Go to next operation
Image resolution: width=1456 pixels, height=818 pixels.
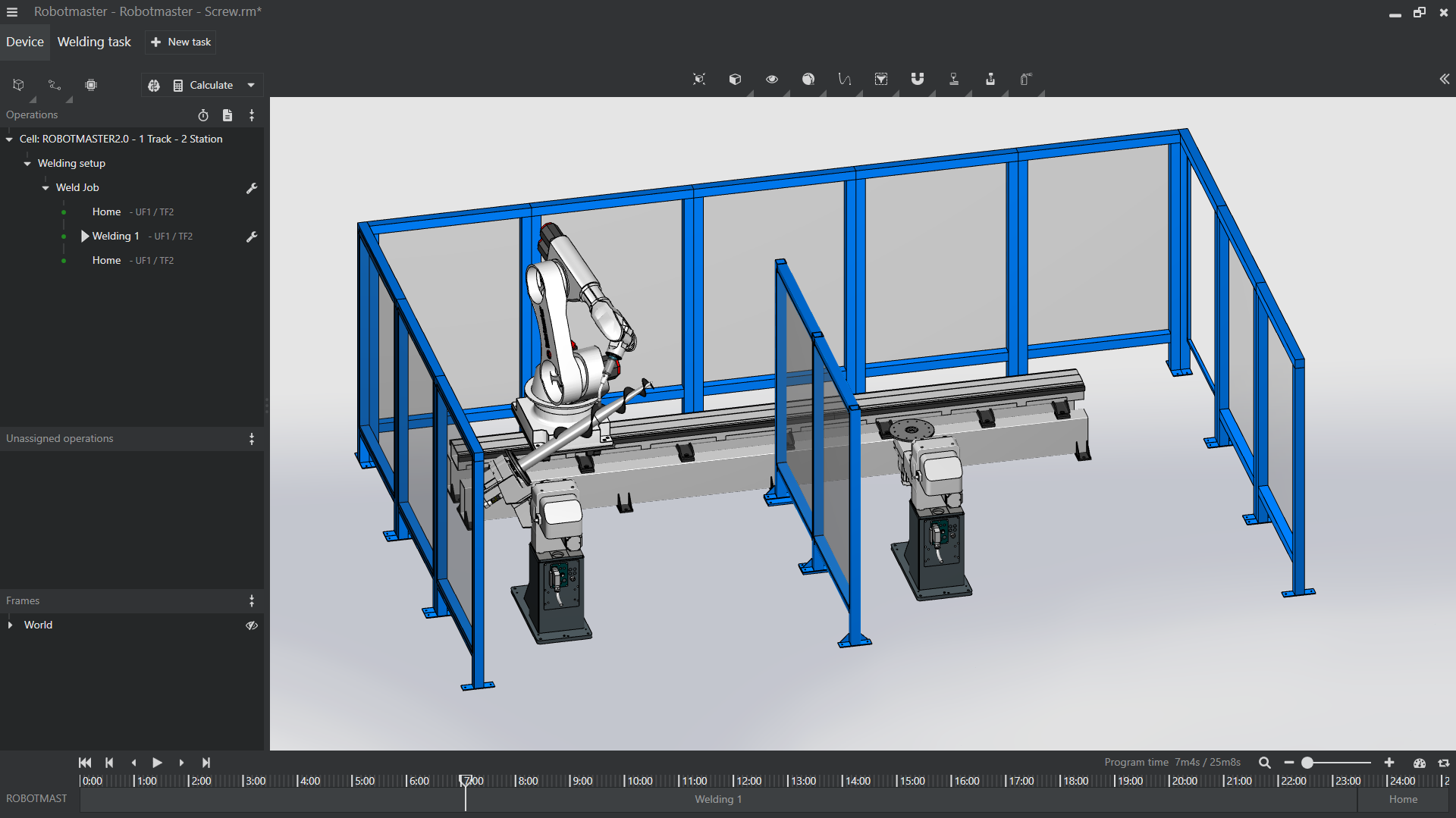pos(206,763)
